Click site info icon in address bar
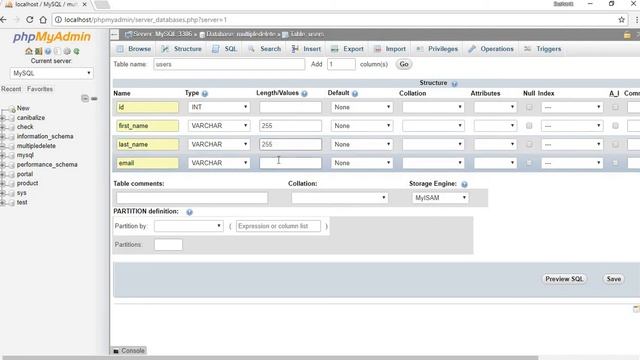This screenshot has width=640, height=360. click(58, 20)
